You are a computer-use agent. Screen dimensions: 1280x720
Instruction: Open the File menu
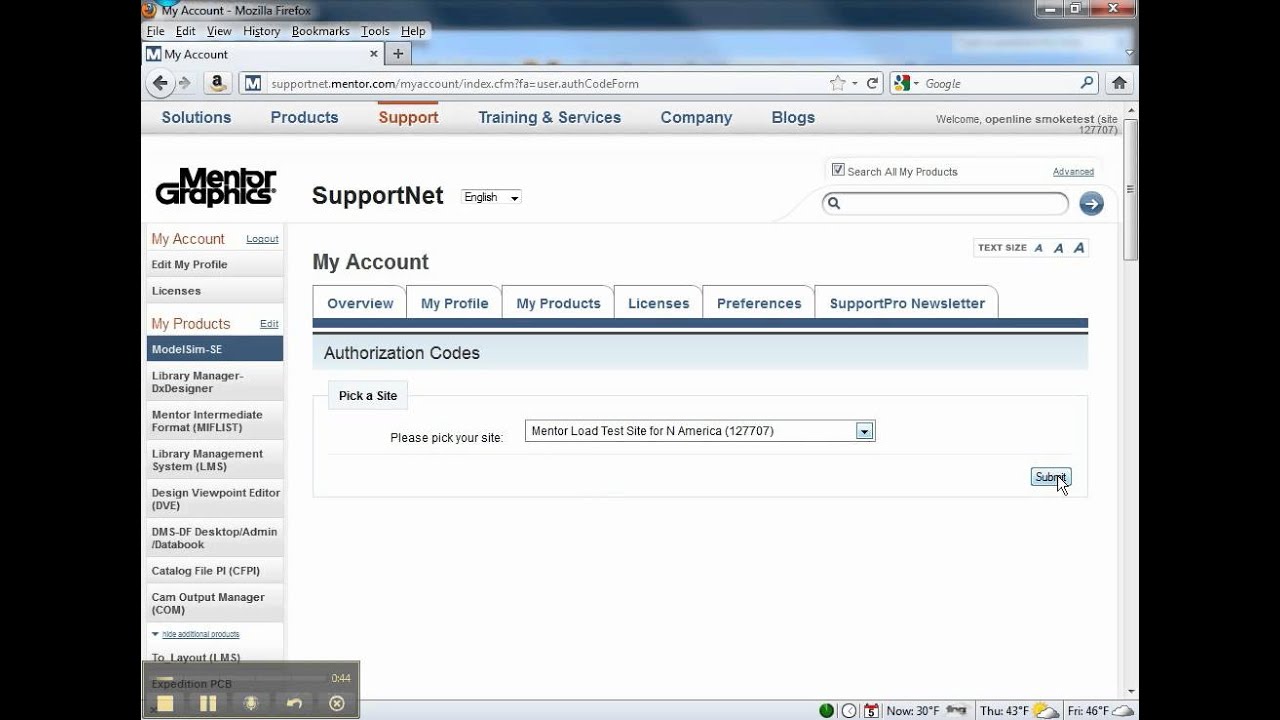click(155, 31)
